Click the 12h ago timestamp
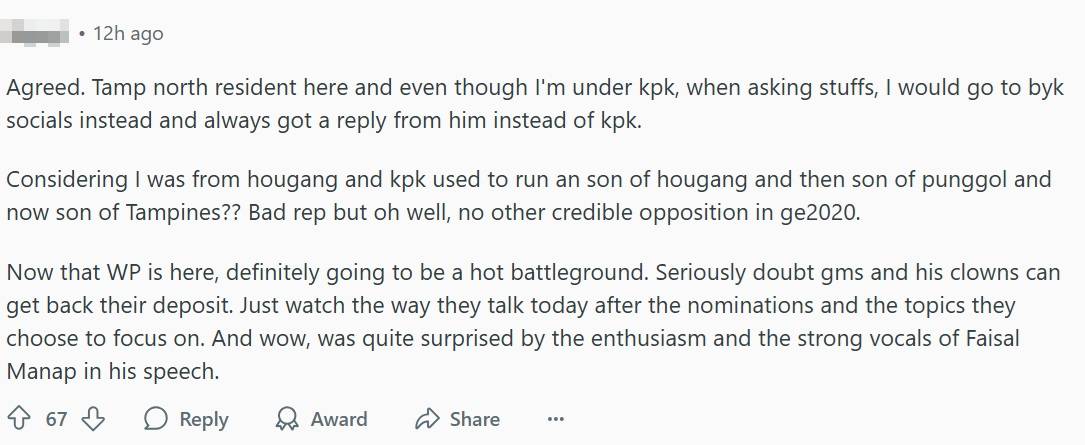1085x445 pixels. (x=127, y=34)
